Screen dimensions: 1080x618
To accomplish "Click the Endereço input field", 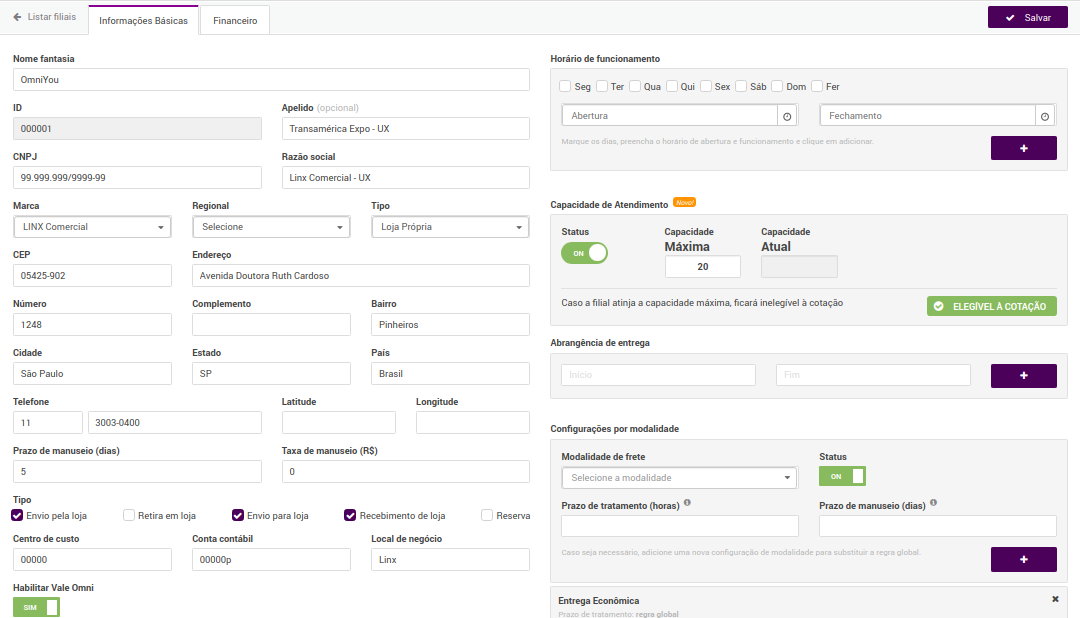I will (361, 276).
